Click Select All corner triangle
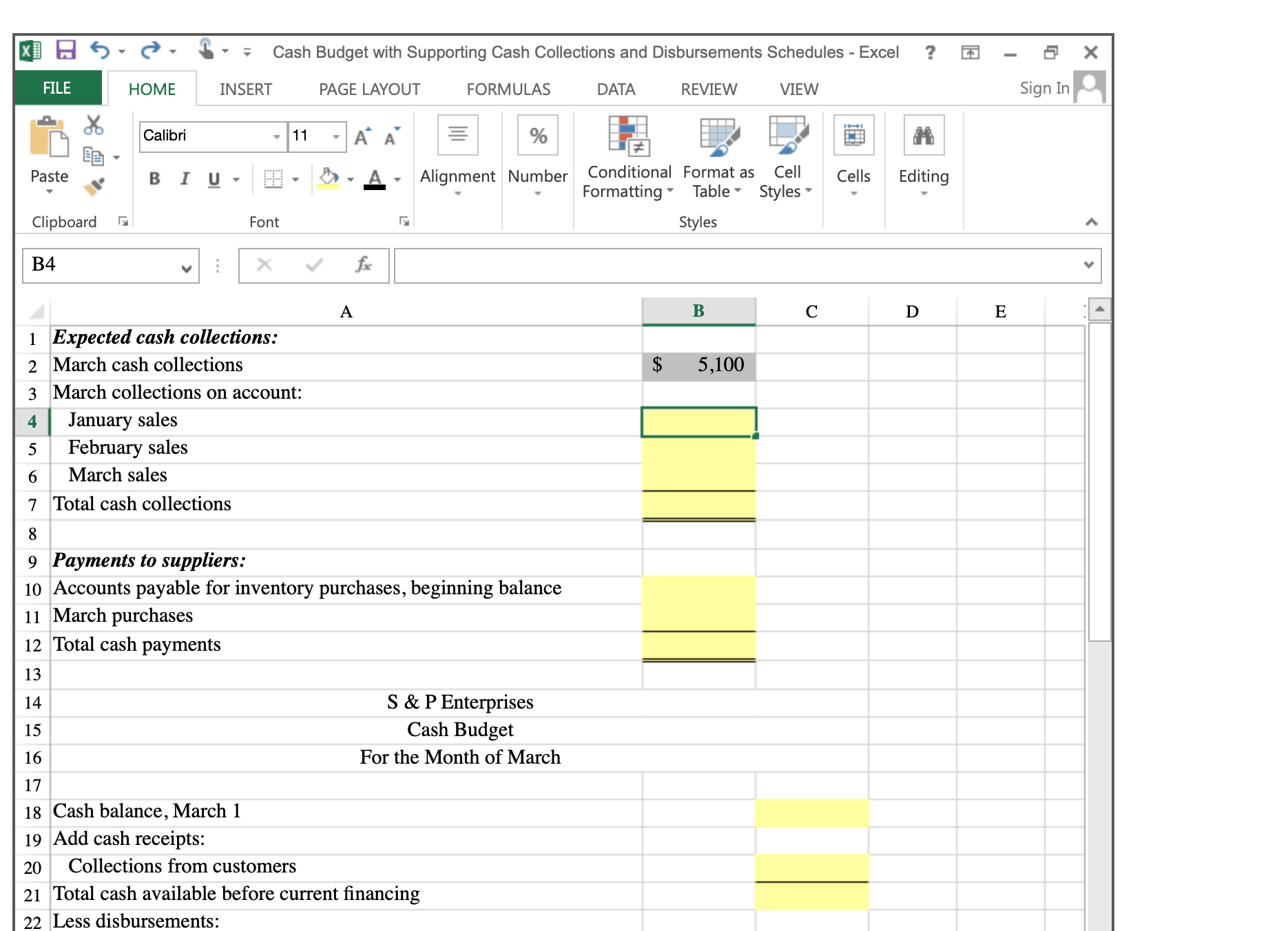Image resolution: width=1288 pixels, height=931 pixels. coord(37,312)
